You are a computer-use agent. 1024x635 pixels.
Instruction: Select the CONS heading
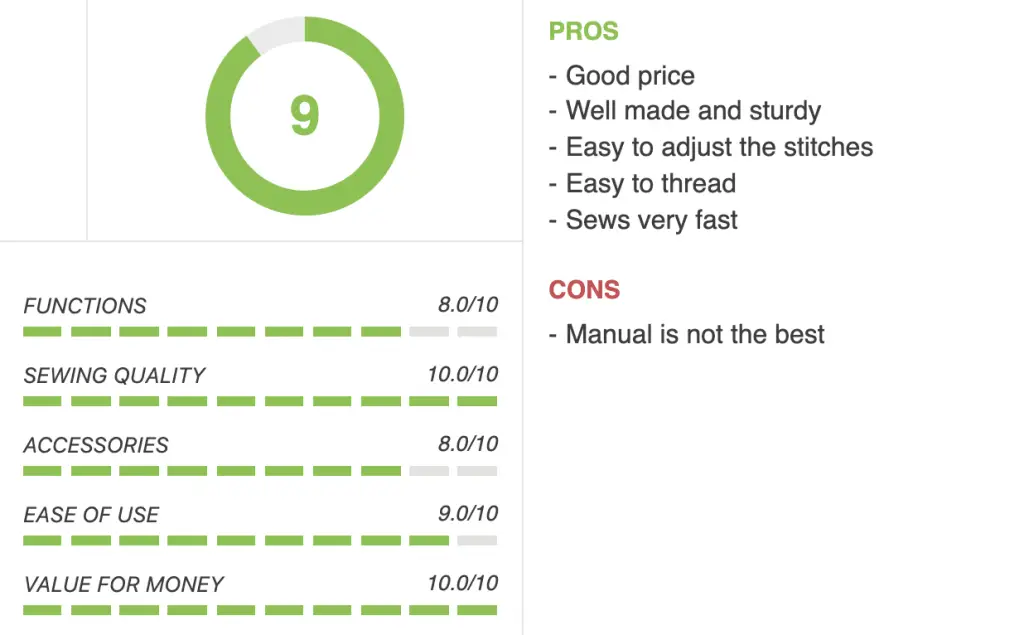[x=584, y=289]
